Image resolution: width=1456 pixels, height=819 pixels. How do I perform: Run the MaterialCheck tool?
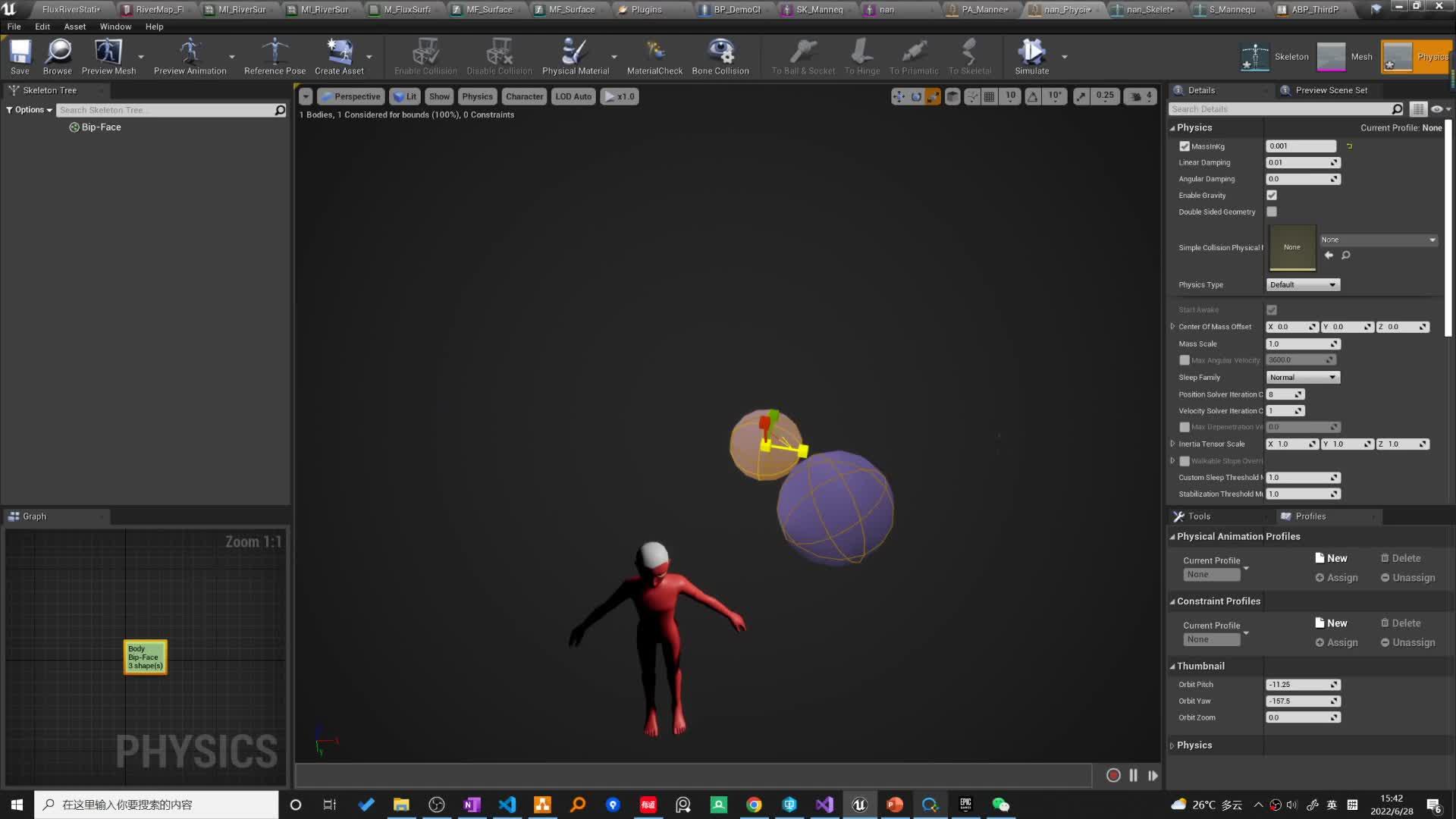(x=654, y=55)
